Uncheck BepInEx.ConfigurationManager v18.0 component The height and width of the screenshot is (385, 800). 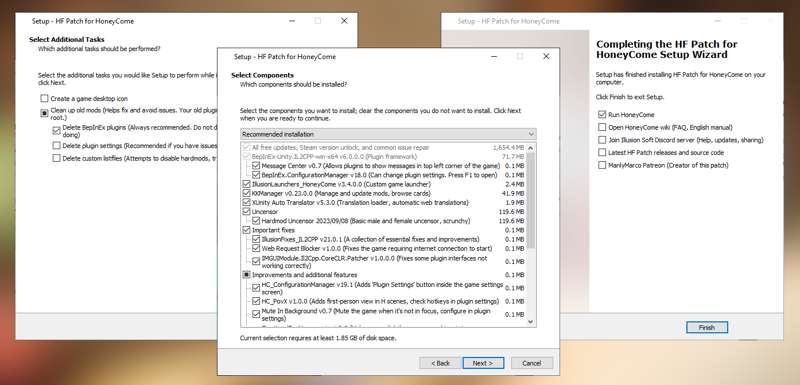(x=256, y=175)
